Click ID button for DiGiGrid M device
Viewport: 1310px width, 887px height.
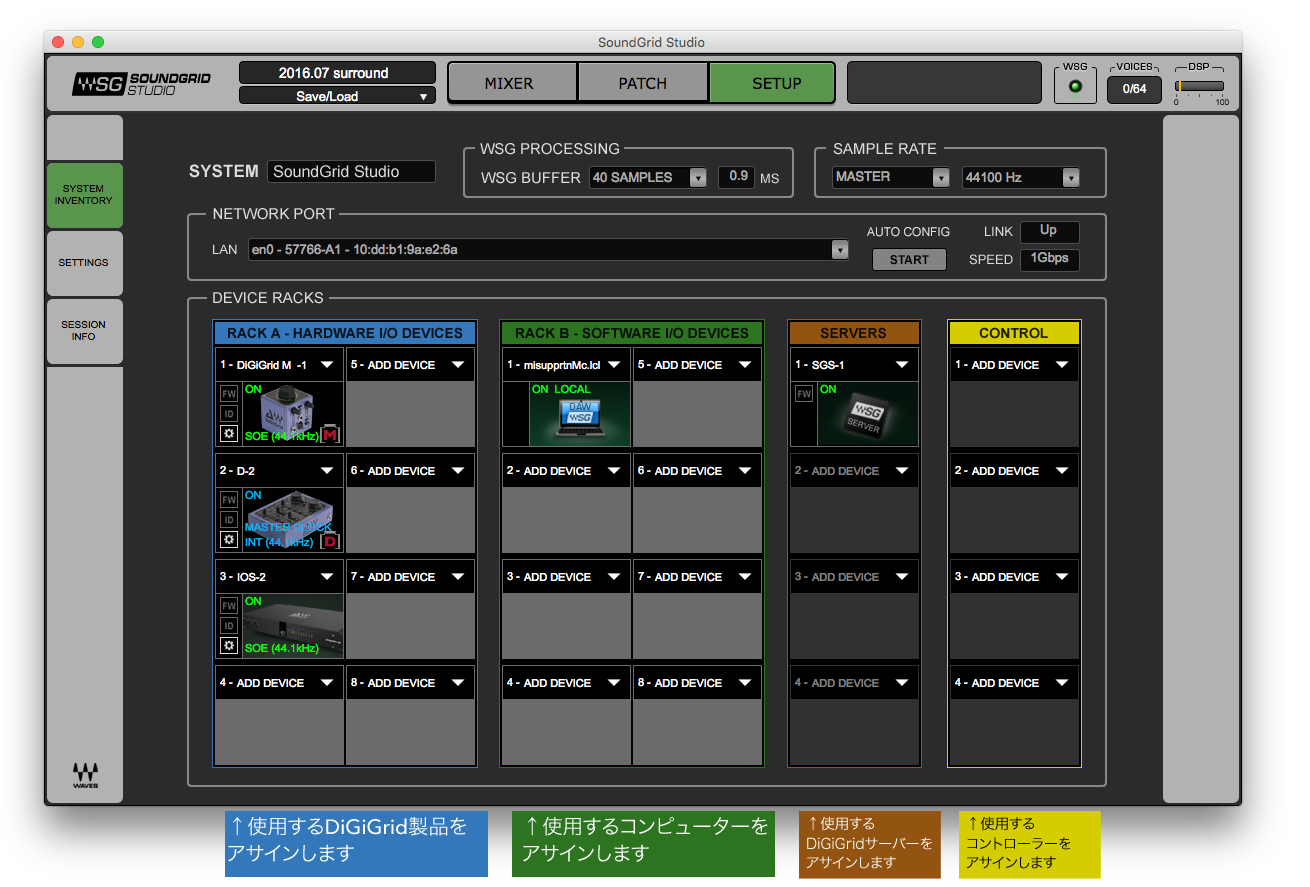coord(229,414)
